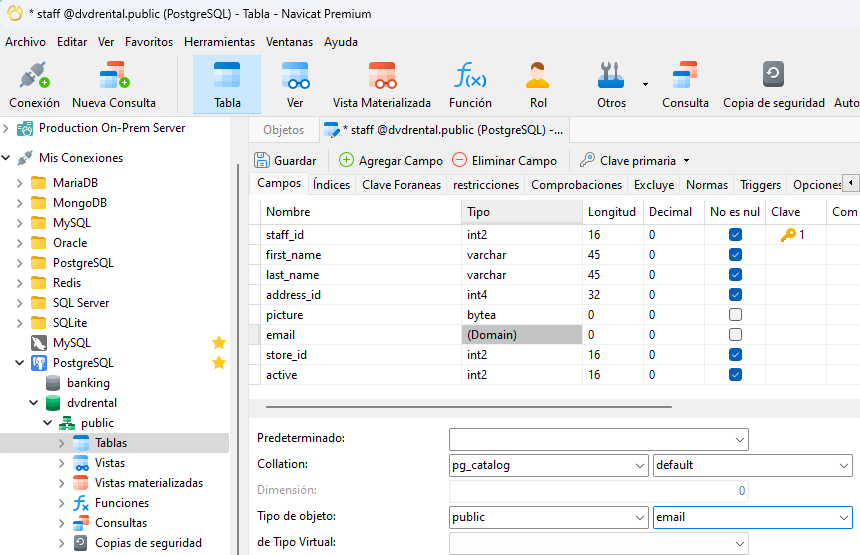
Task: Switch to the Clave Foraneas tab
Action: coord(401,185)
